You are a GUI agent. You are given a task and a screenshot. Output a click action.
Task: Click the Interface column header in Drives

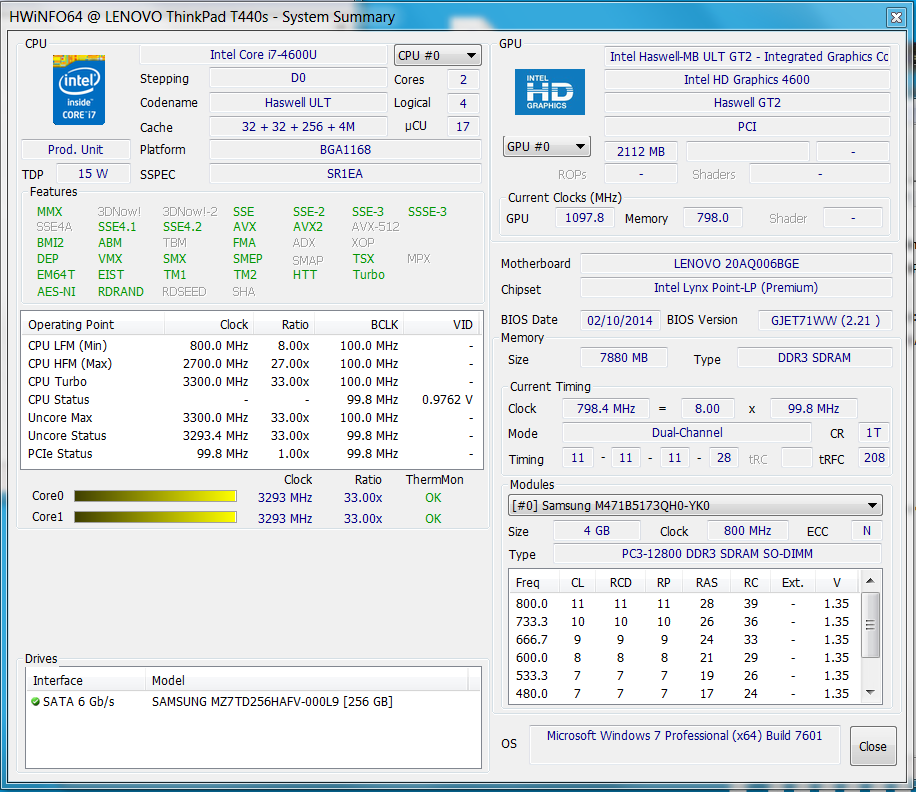(86, 680)
